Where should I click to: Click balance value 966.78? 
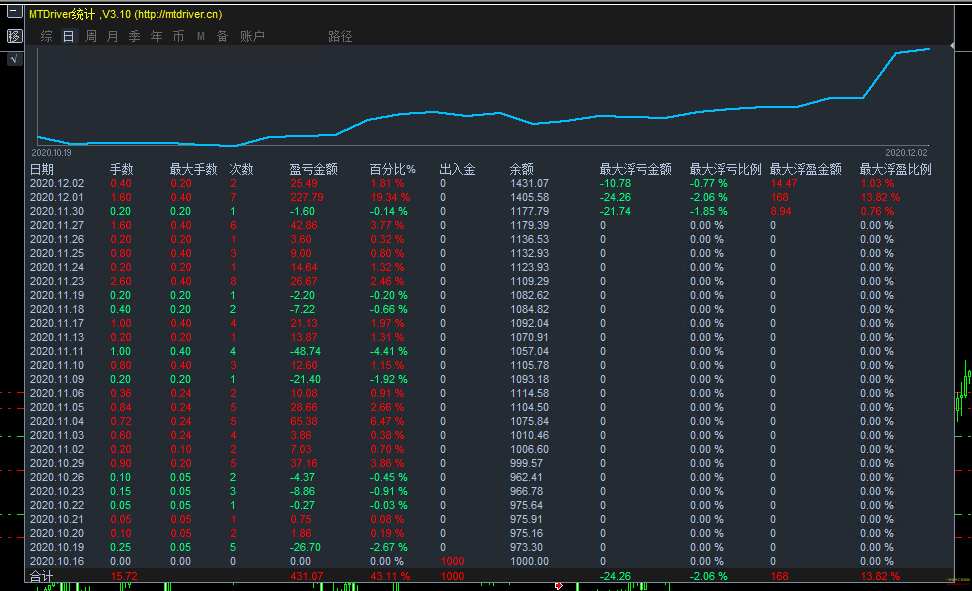coord(526,491)
